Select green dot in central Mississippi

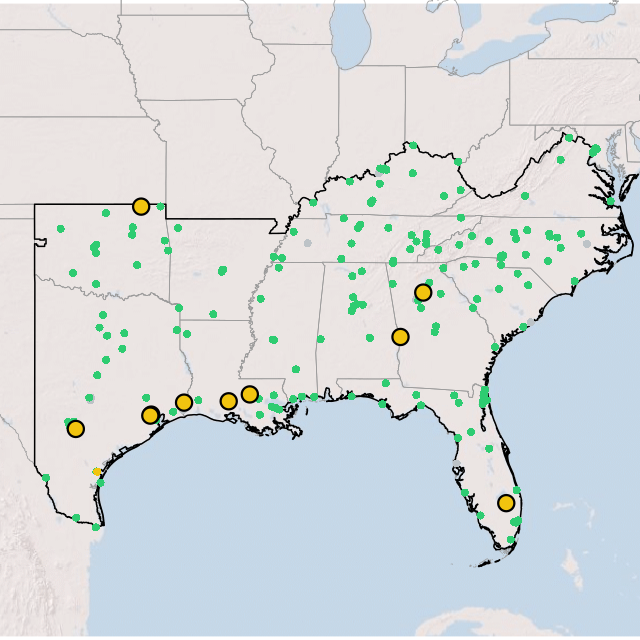click(x=273, y=340)
